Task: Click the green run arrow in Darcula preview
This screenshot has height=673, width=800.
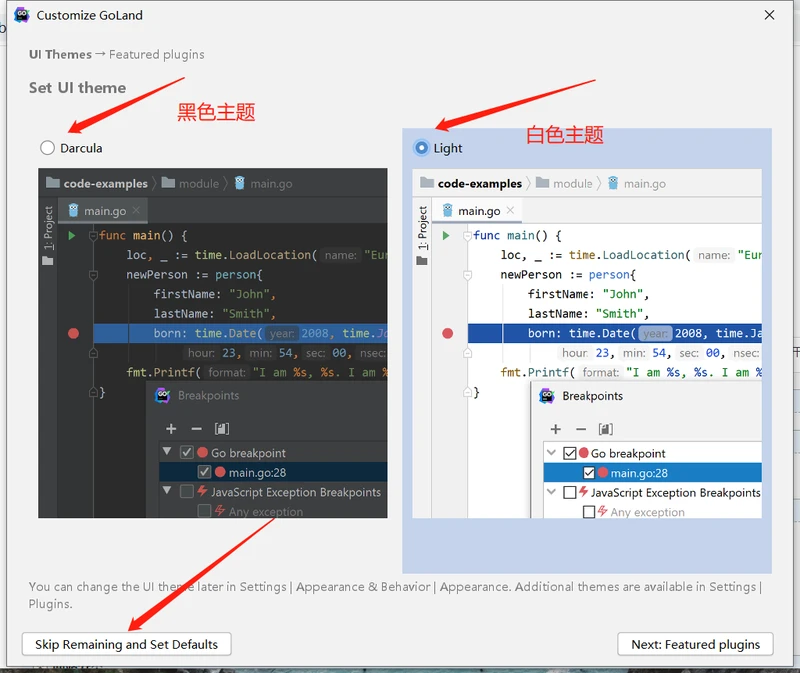Action: point(72,236)
